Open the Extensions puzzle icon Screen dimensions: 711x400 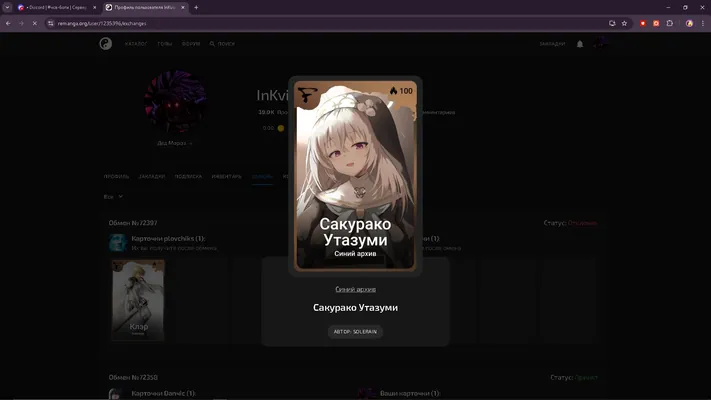(670, 23)
